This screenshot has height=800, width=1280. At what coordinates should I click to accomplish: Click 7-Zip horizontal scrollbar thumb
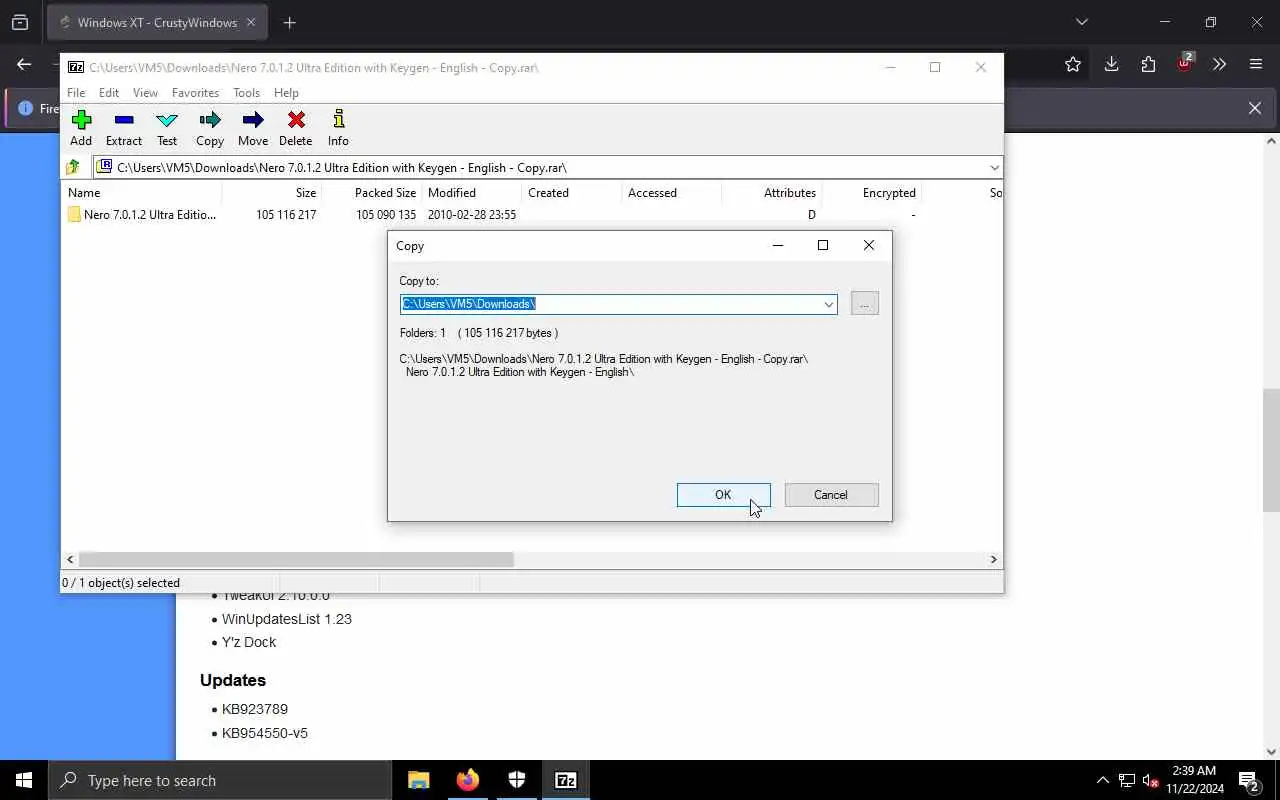(296, 560)
